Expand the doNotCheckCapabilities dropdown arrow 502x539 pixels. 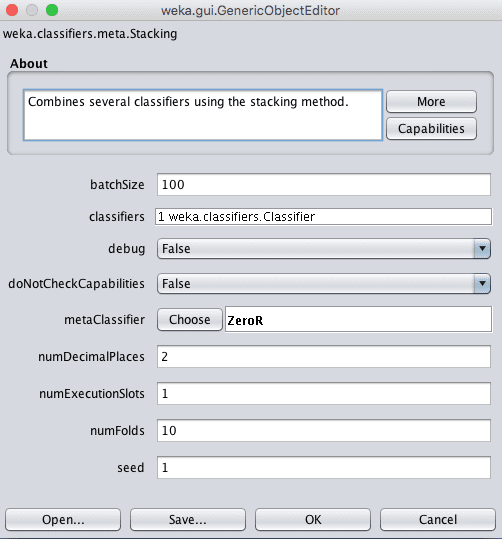point(482,284)
